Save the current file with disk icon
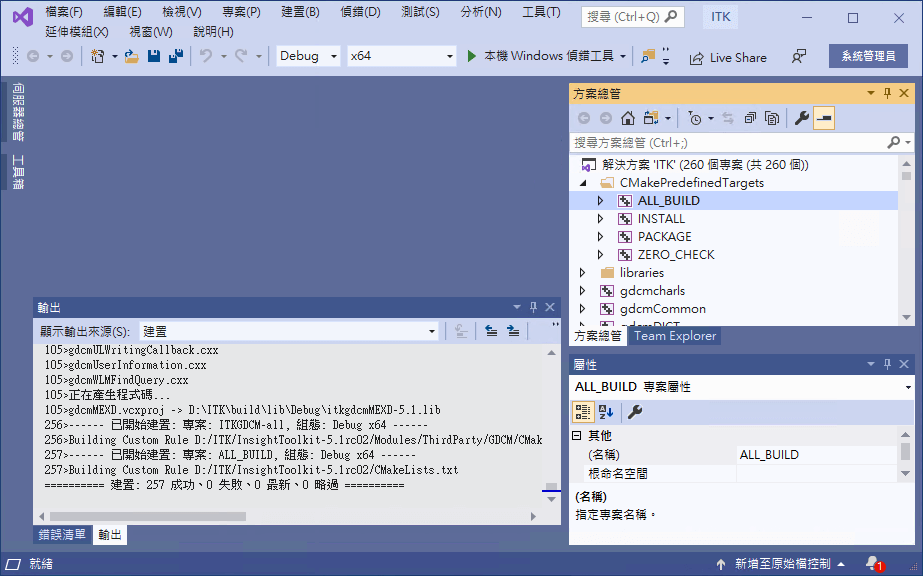The width and height of the screenshot is (923, 576). [154, 56]
